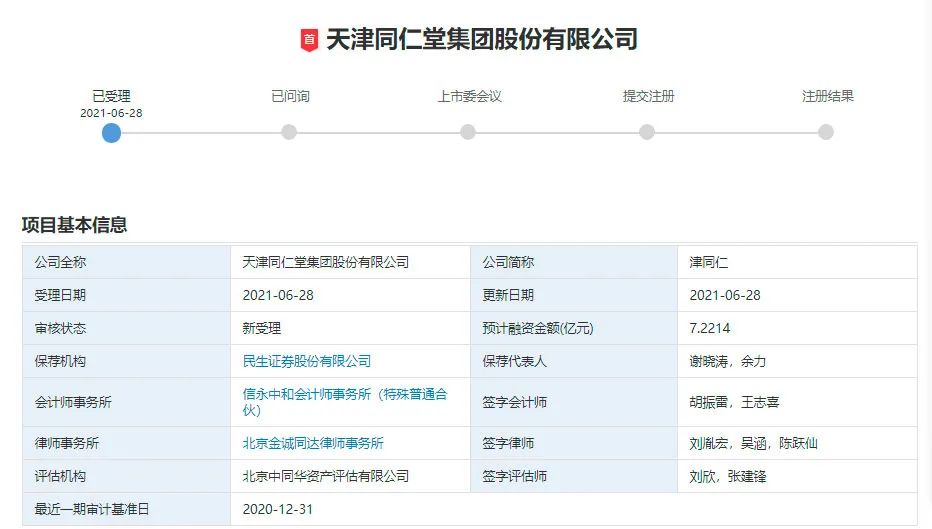
Task: Click the 提交注册 stage label
Action: 648,96
